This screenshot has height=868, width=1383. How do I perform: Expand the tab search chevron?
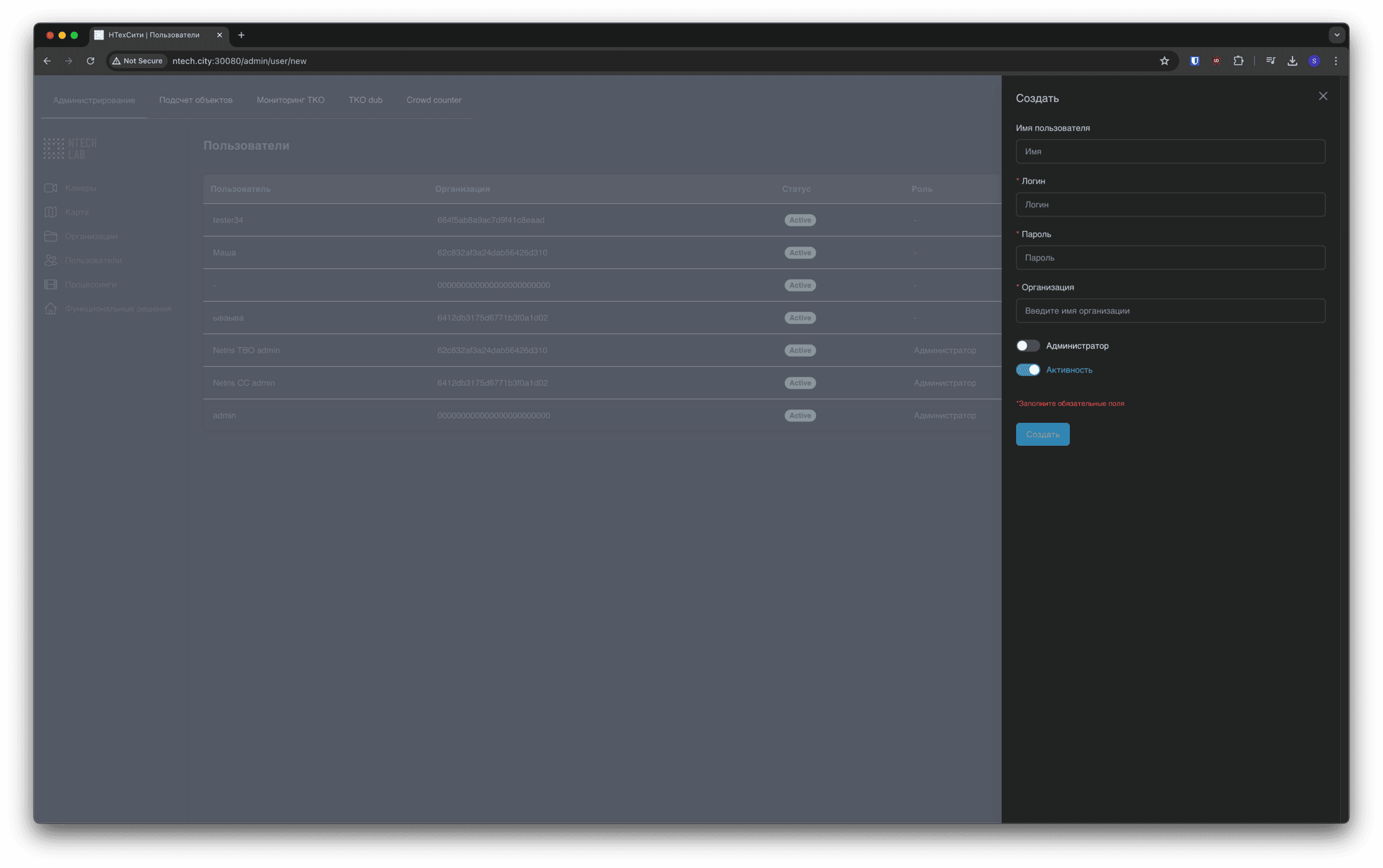(1337, 35)
